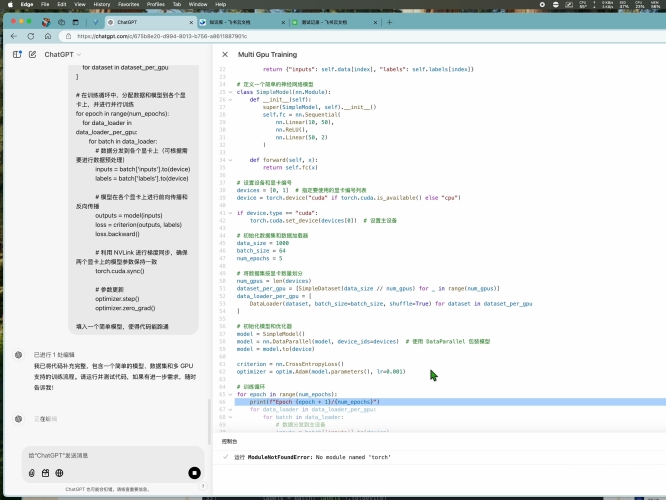Image resolution: width=666 pixels, height=500 pixels.
Task: Click the code line 'criterion = nn.CrossEntropyLoss()'
Action: click(x=290, y=364)
